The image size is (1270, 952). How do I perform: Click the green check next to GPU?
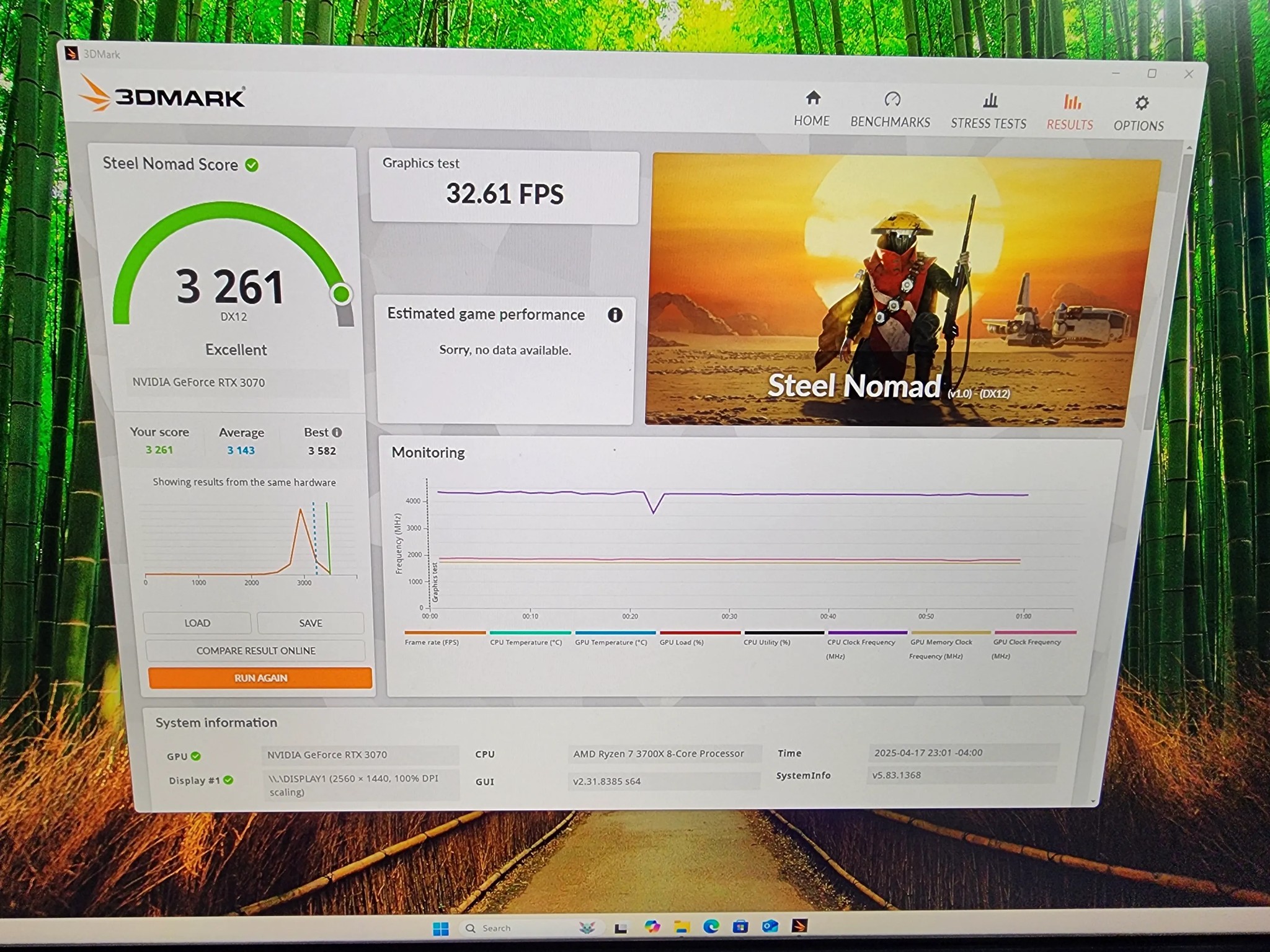[x=196, y=756]
